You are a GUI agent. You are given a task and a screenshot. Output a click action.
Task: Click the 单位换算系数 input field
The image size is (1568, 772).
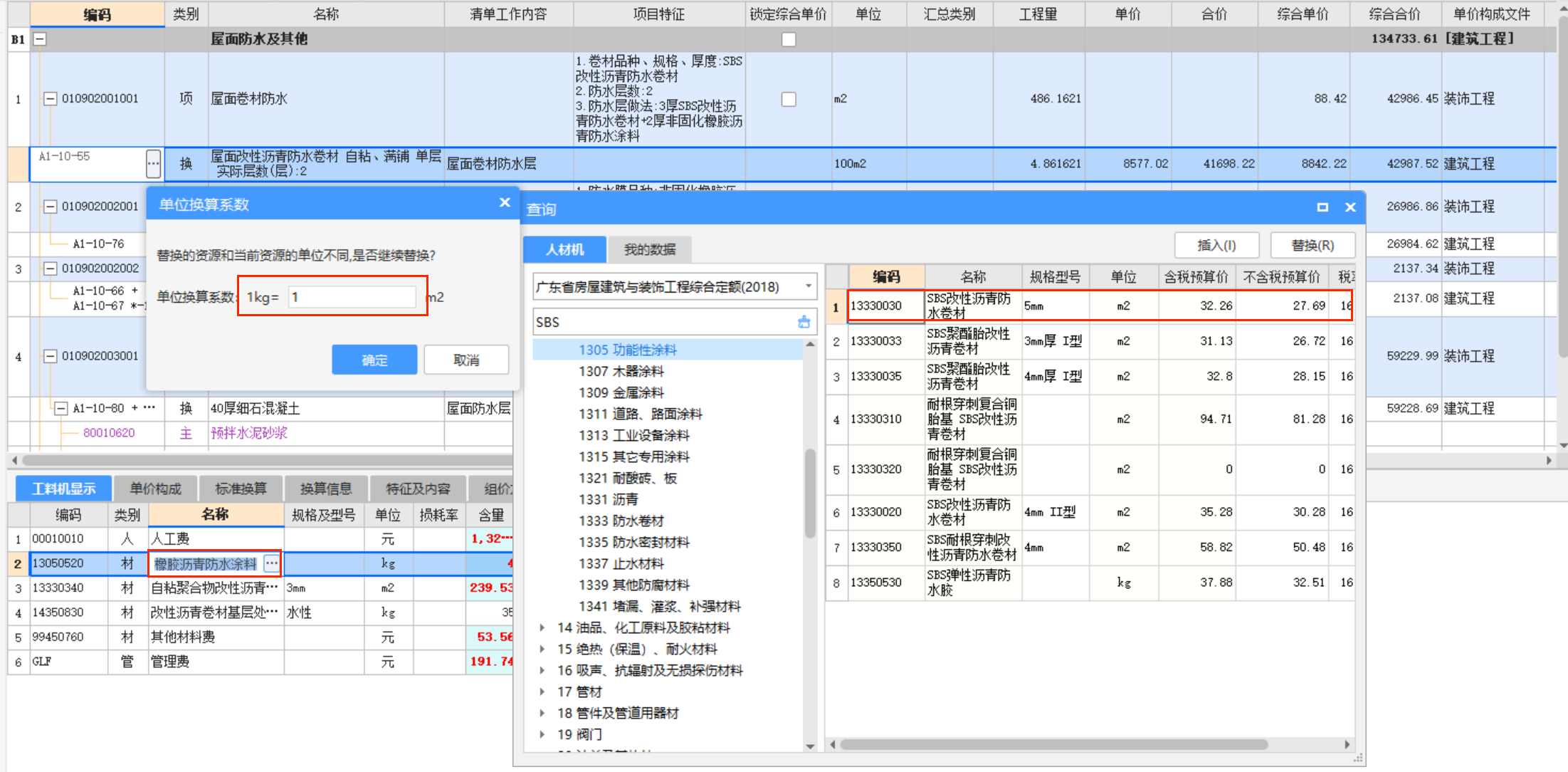click(x=352, y=297)
